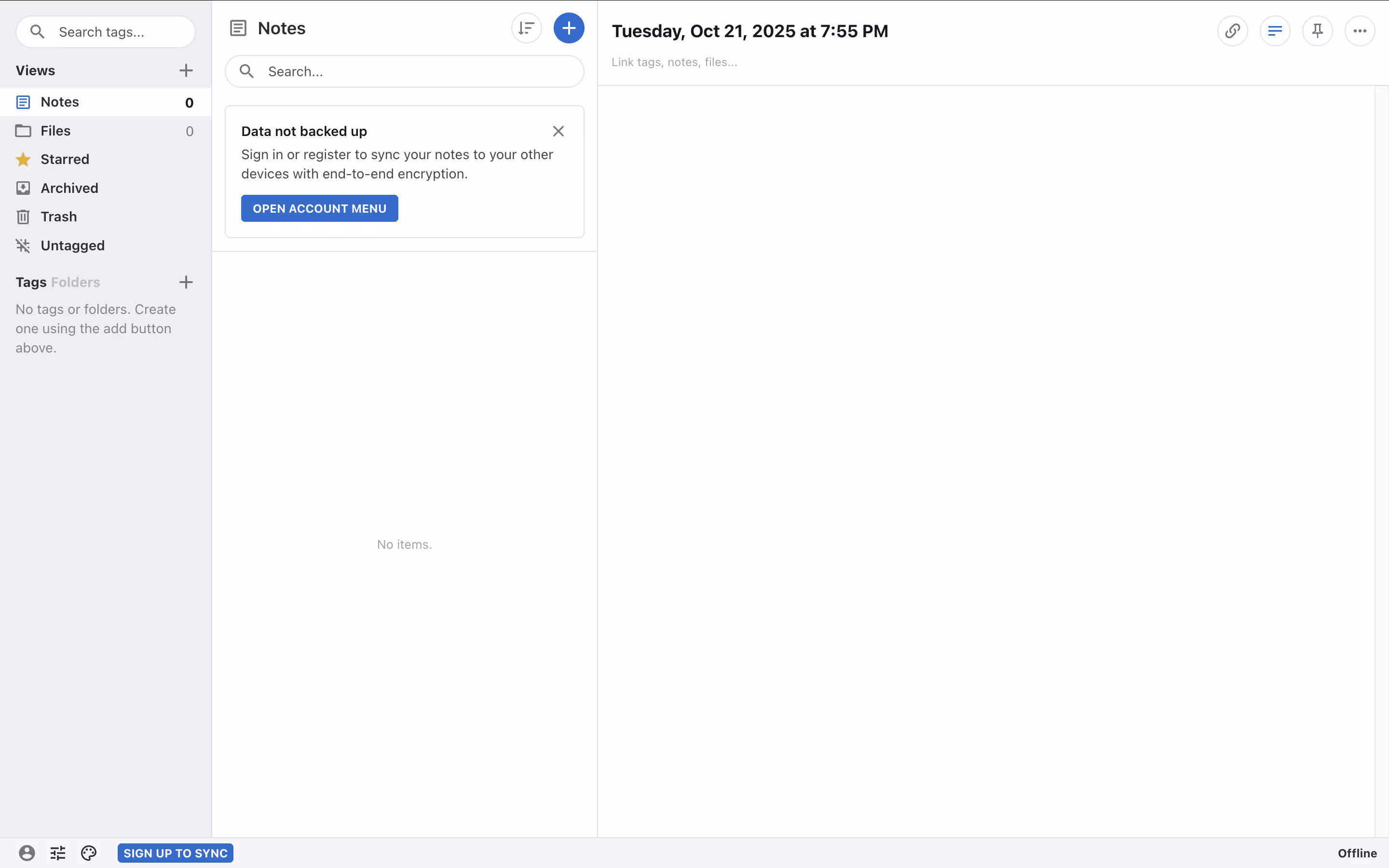
Task: Open the Archived view
Action: (106, 188)
